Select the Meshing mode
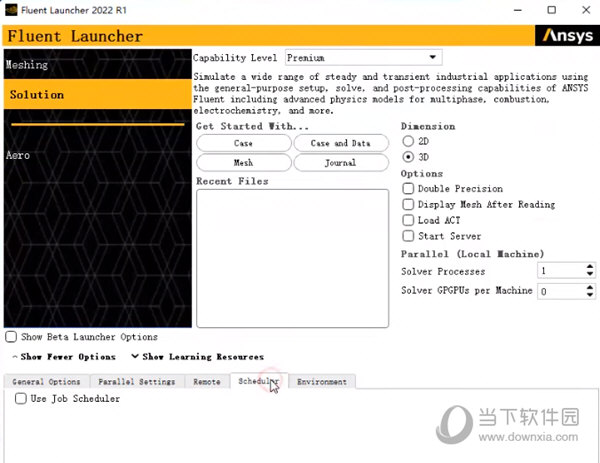 pyautogui.click(x=98, y=64)
